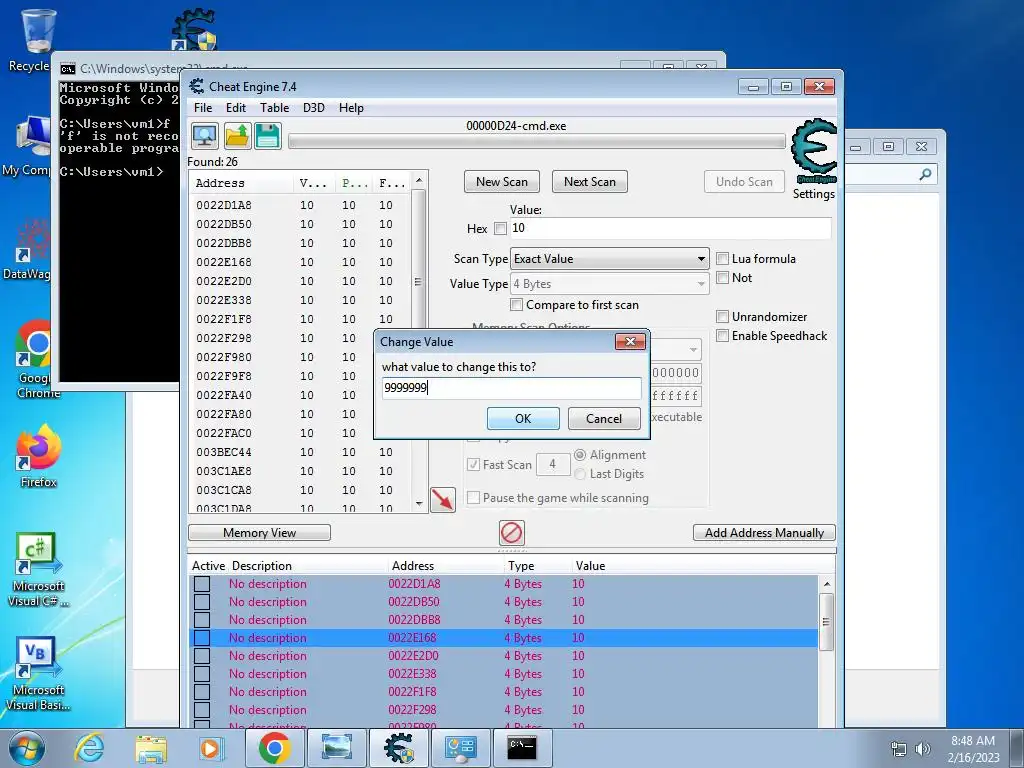Image resolution: width=1024 pixels, height=768 pixels.
Task: Click the address table scroll-up arrow
Action: (826, 584)
